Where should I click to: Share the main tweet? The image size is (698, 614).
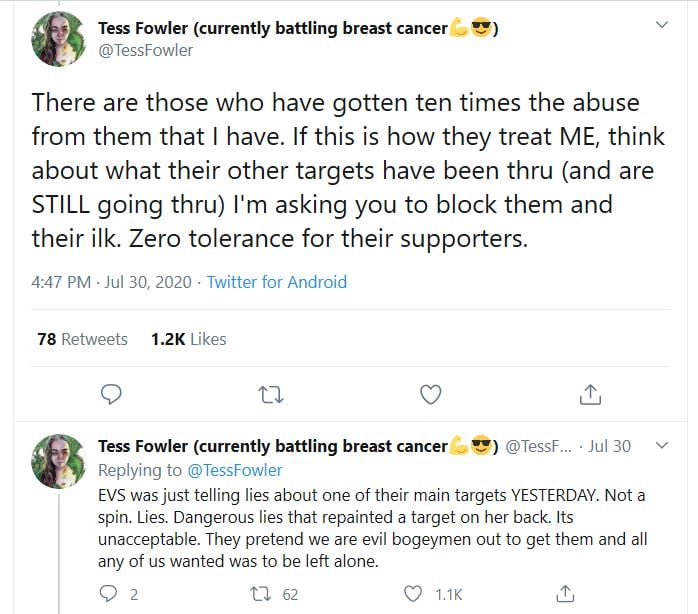pos(590,395)
